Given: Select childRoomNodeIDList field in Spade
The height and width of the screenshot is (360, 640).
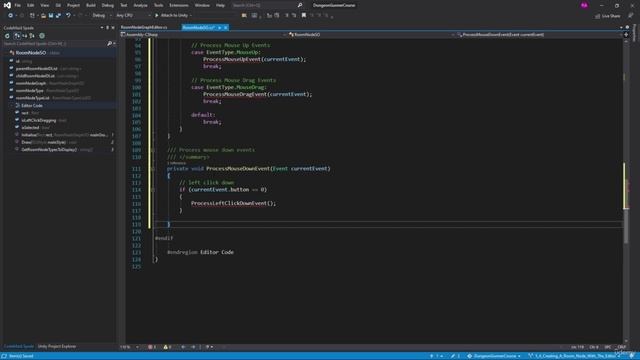Looking at the screenshot, I should [x=35, y=76].
